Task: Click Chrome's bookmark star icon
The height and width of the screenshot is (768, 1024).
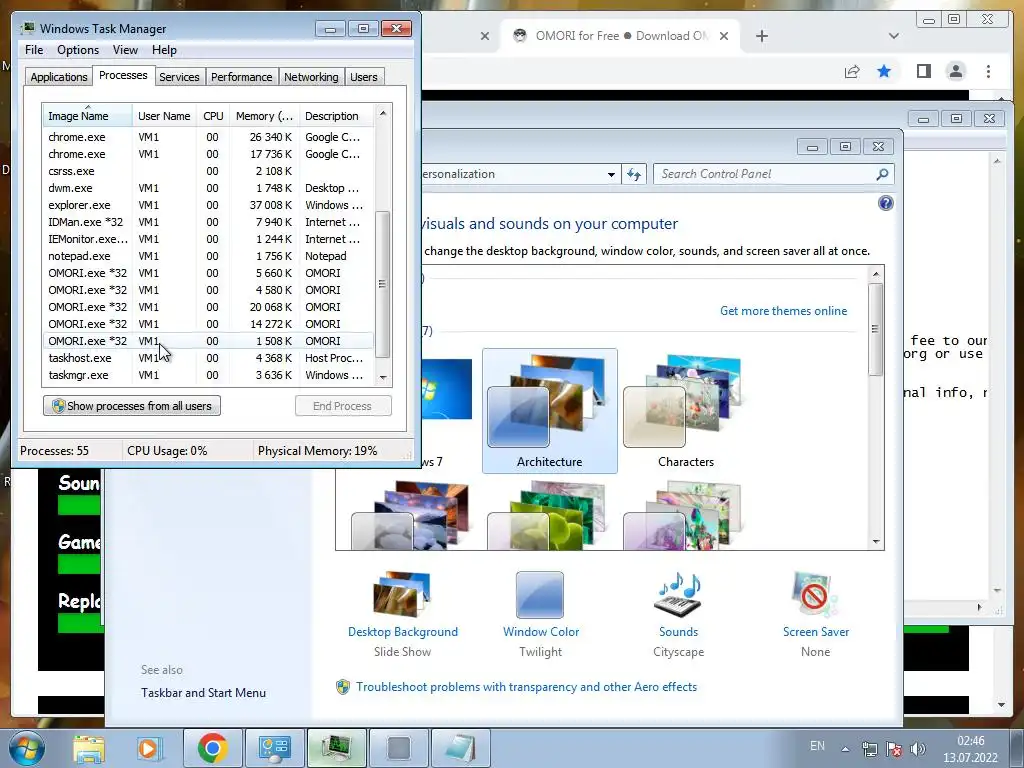Action: (884, 71)
